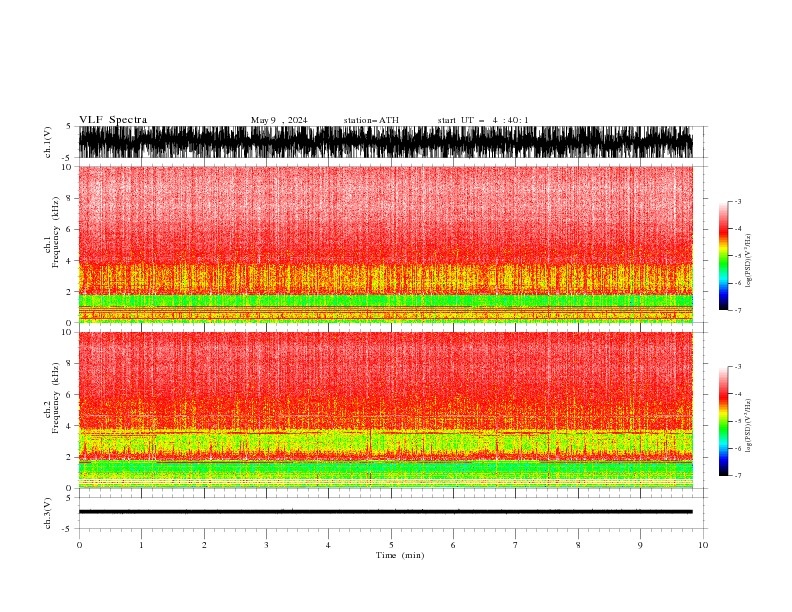This screenshot has width=792, height=612.
Task: Click the ch.3 flat waveform trace
Action: coord(385,512)
